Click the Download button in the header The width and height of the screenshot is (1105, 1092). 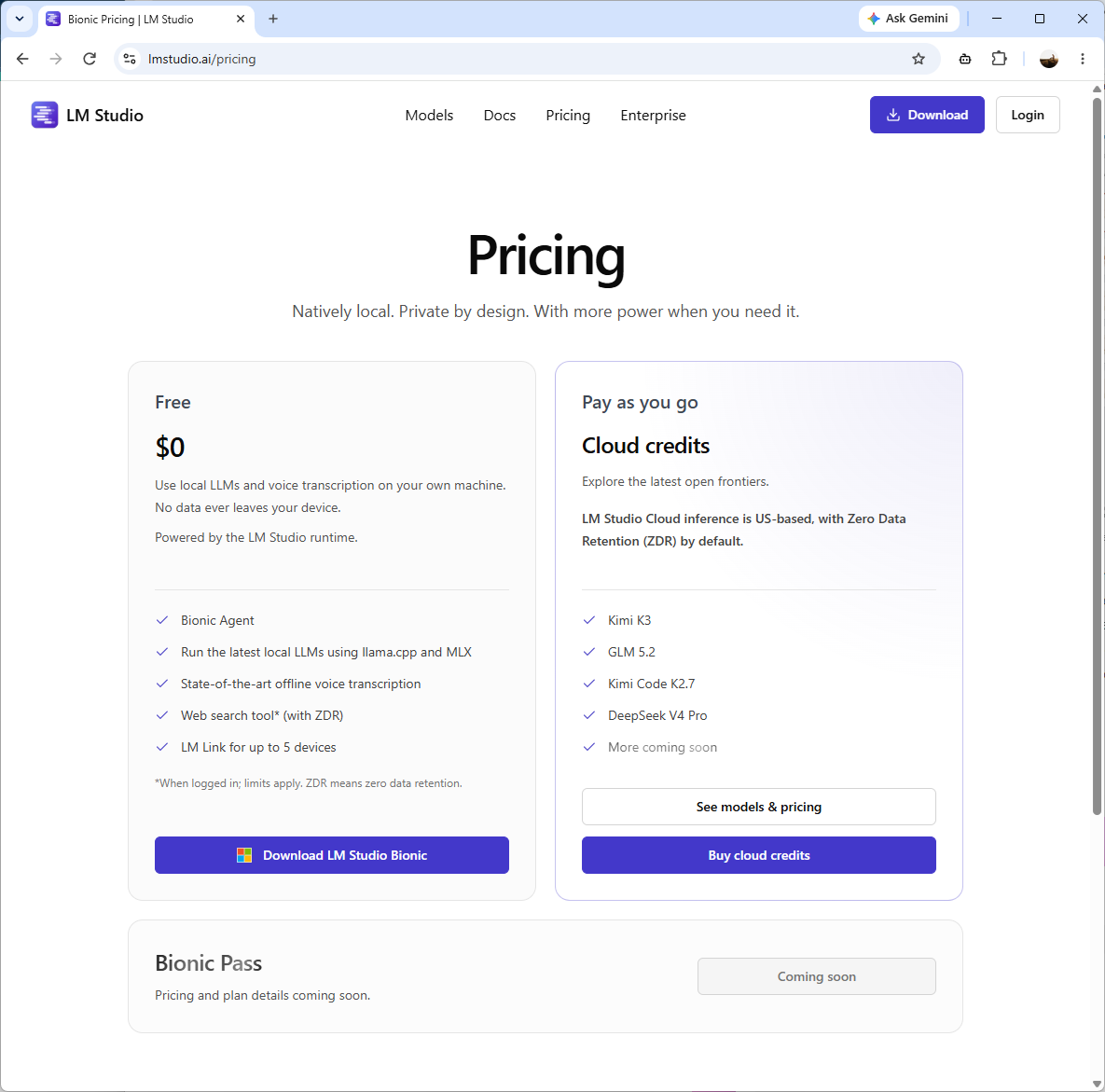pyautogui.click(x=927, y=115)
